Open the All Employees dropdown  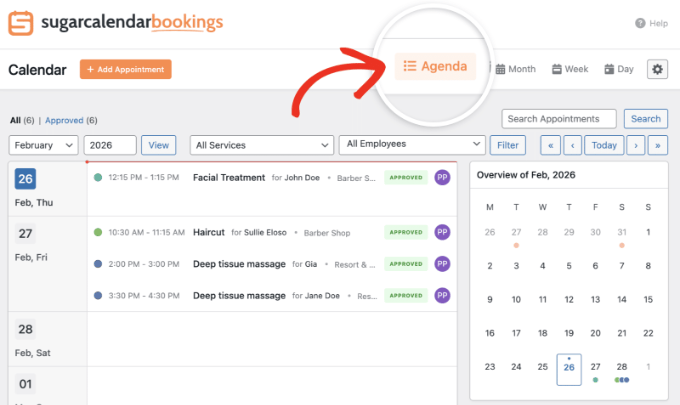point(412,145)
